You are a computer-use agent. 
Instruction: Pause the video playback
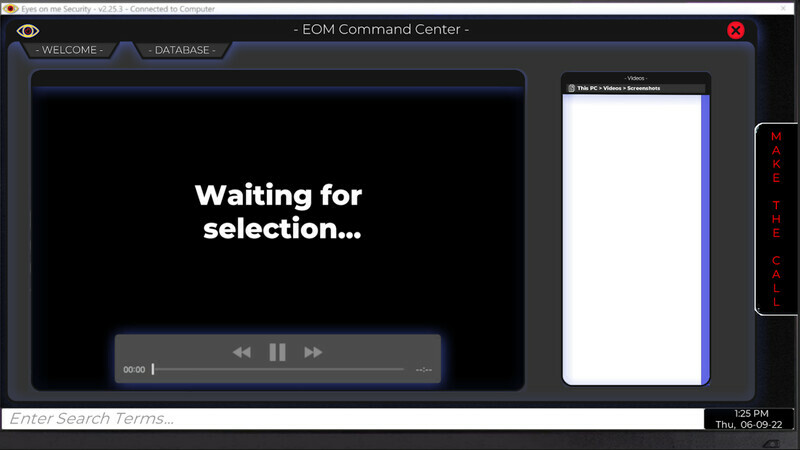[277, 352]
